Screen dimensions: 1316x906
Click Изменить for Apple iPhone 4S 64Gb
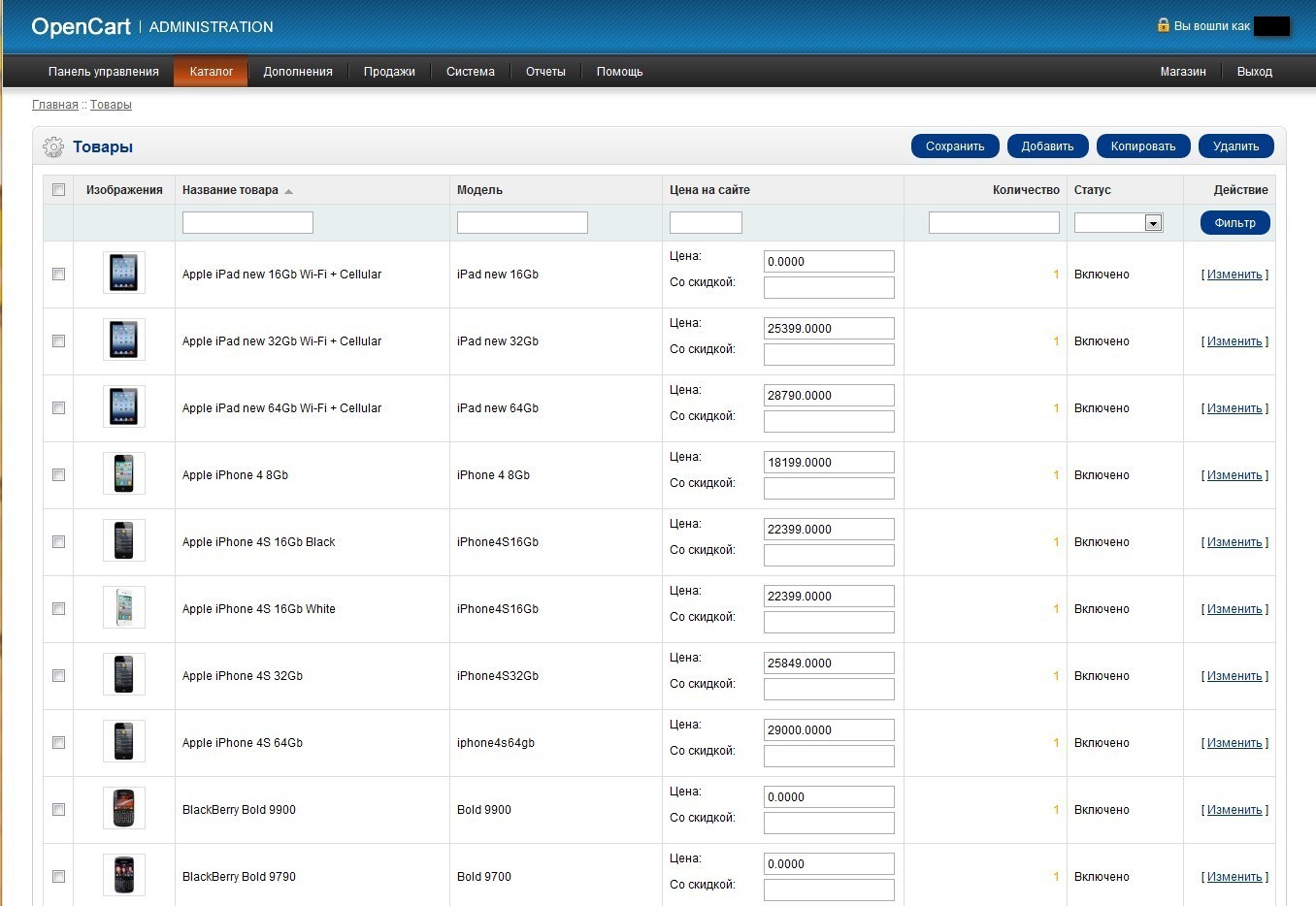click(1234, 743)
